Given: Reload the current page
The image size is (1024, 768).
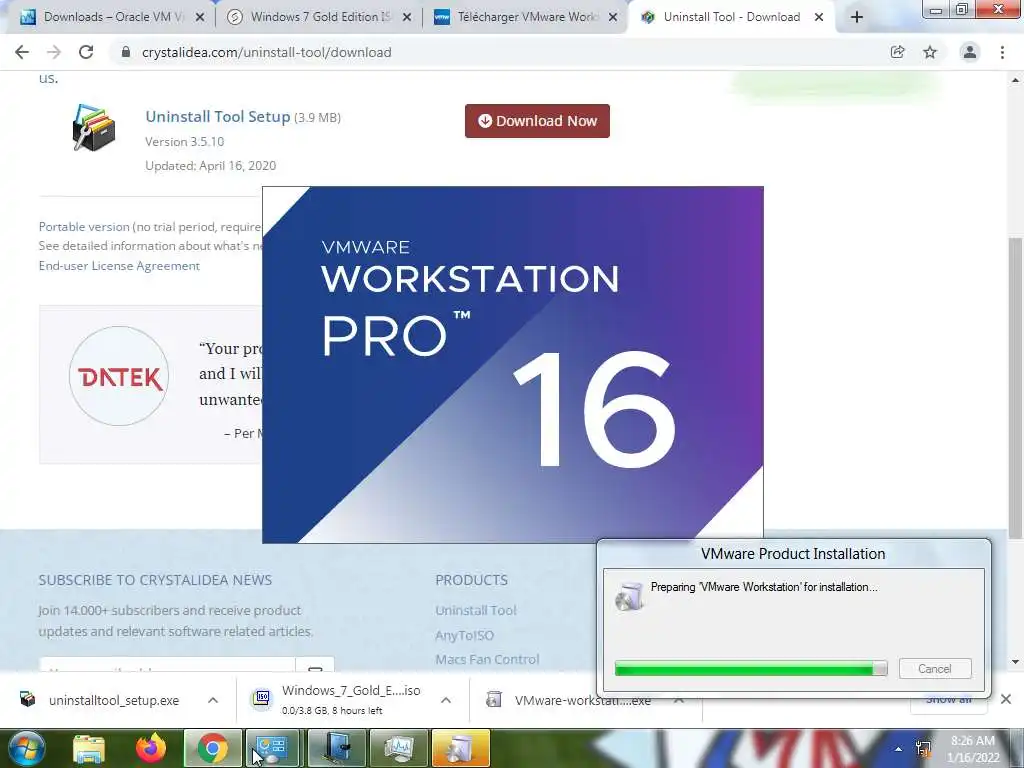Looking at the screenshot, I should tap(86, 52).
